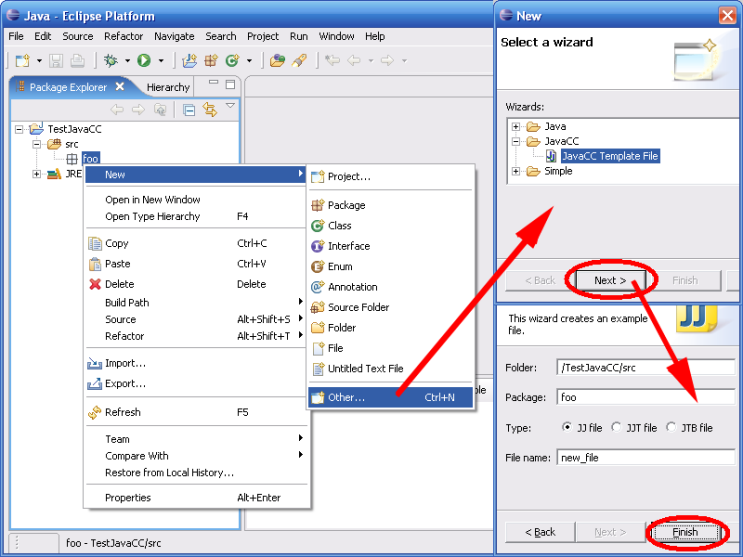Click the Folder input field
This screenshot has height=557, width=743.
646,367
